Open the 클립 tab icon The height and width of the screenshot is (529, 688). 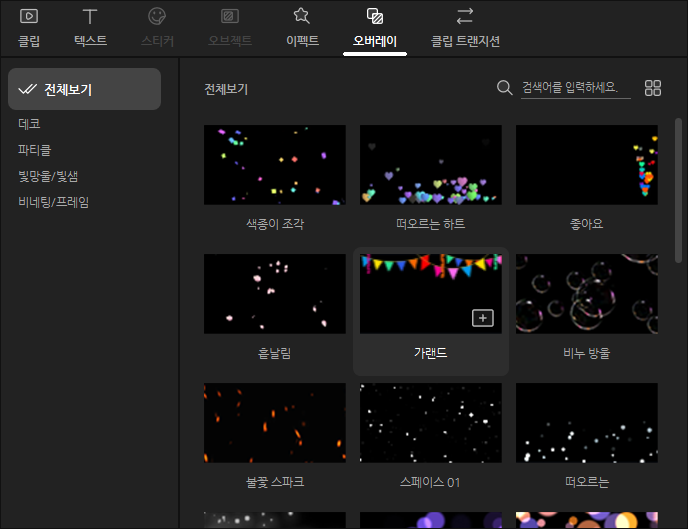pyautogui.click(x=29, y=17)
